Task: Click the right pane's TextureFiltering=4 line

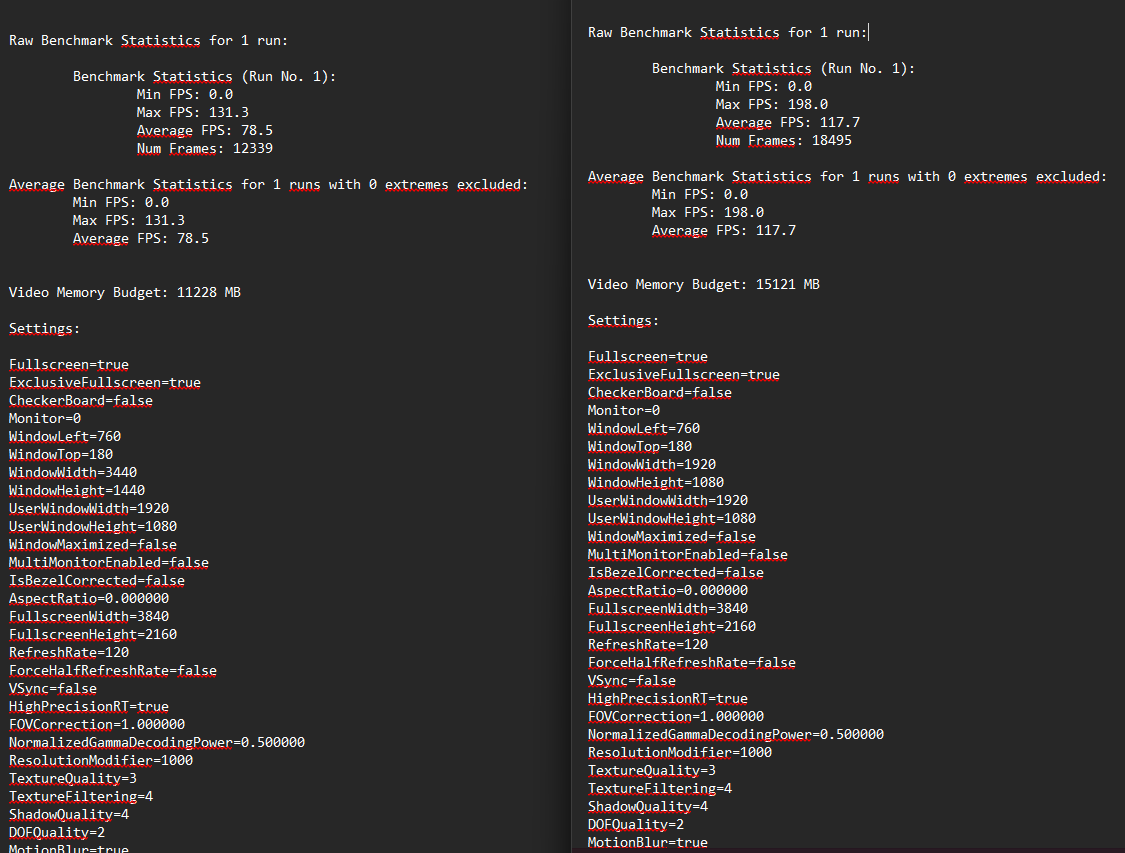Action: point(659,789)
